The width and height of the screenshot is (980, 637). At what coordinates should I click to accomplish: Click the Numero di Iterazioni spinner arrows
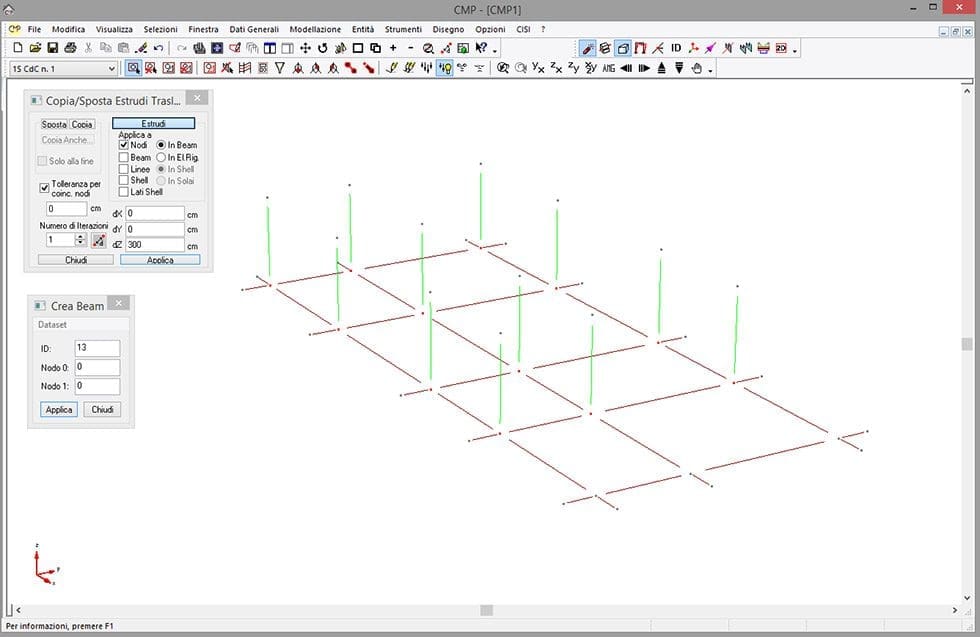pyautogui.click(x=81, y=240)
